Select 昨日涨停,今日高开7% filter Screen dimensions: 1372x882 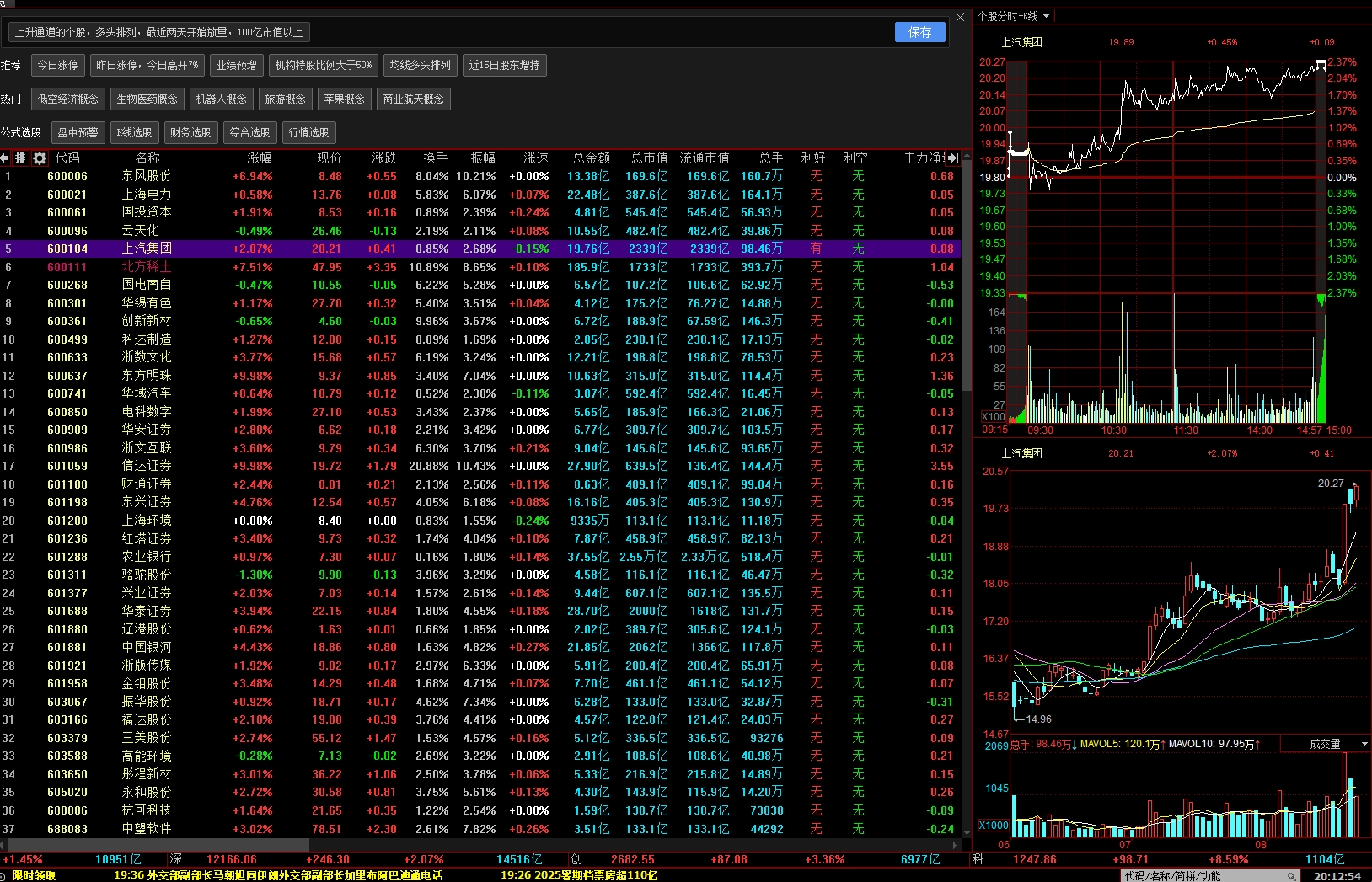147,65
